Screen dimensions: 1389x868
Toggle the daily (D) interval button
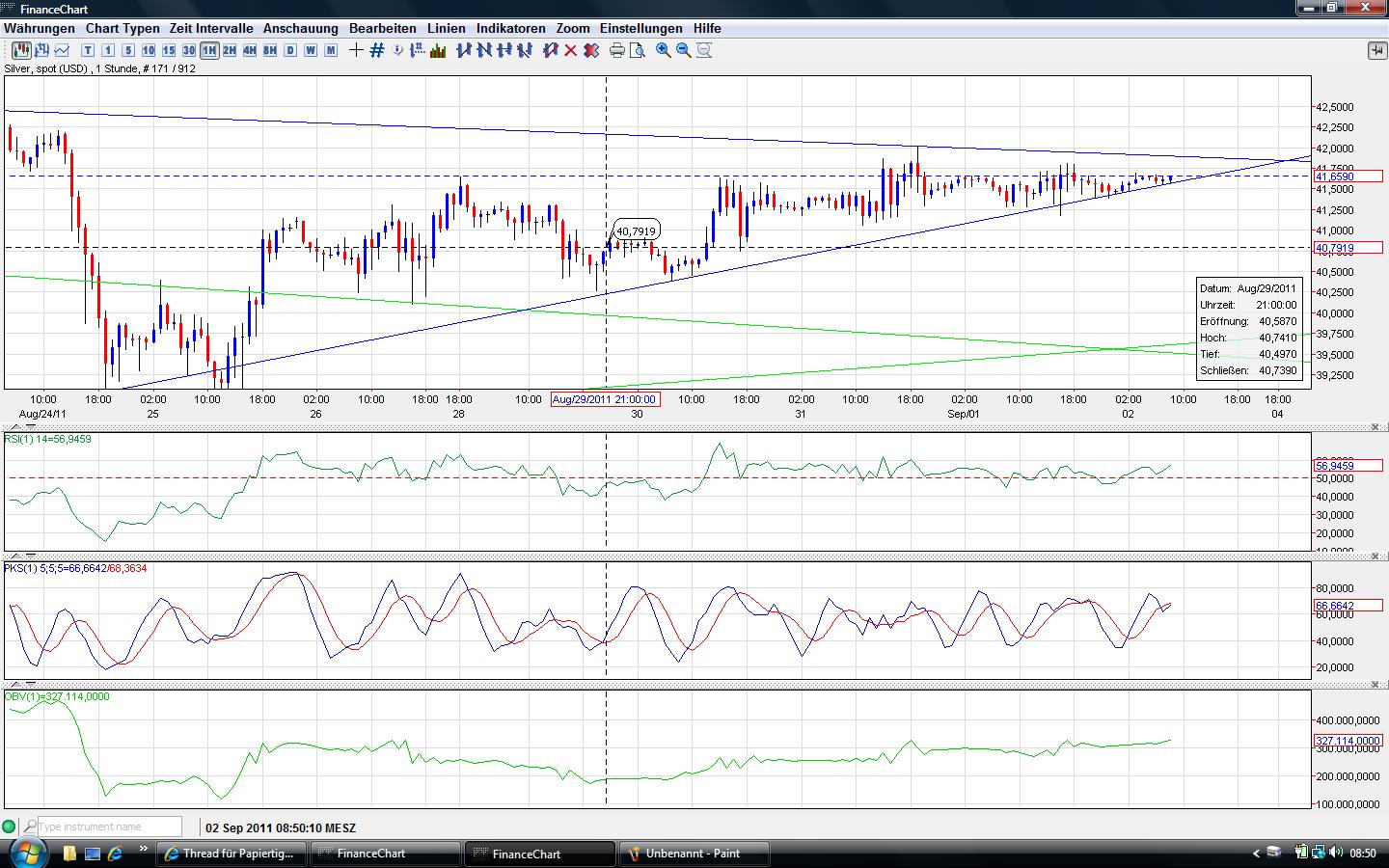point(290,50)
